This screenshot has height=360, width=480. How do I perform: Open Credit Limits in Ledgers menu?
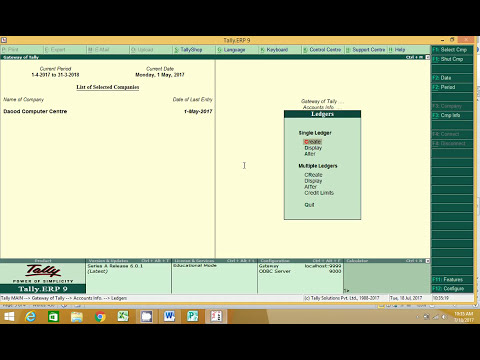coord(319,193)
